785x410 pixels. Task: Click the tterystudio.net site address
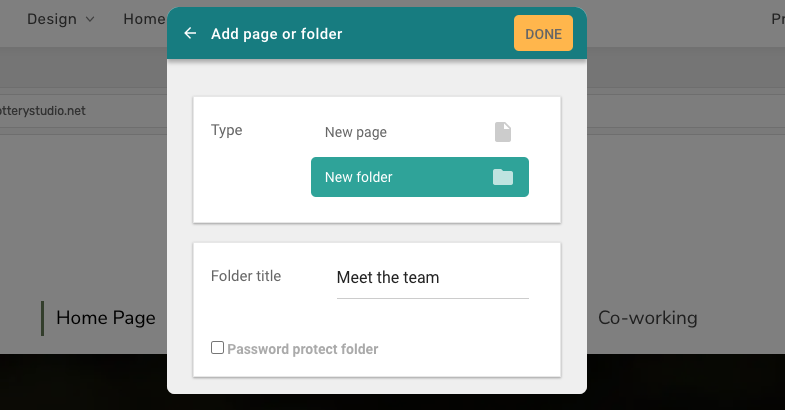43,111
